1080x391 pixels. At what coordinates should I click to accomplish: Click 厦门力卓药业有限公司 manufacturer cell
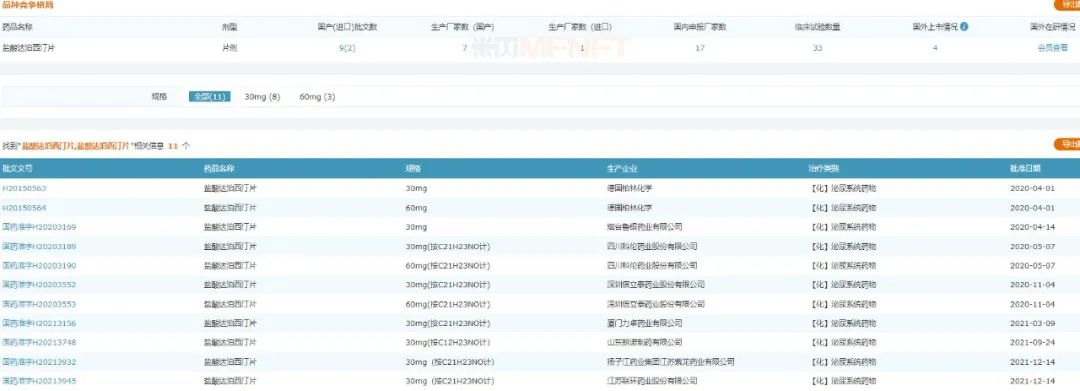(645, 323)
